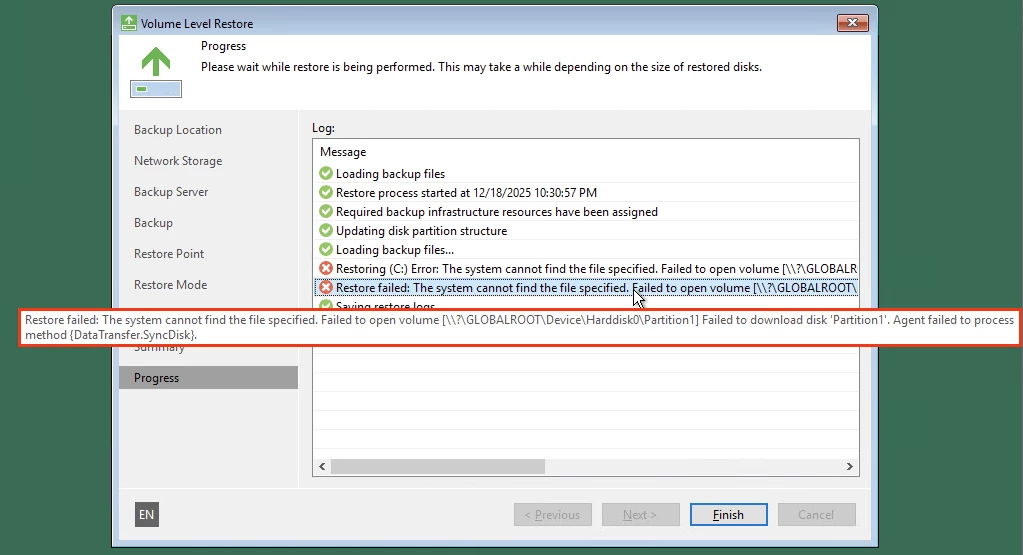Click the log's left scroll arrow

[322, 466]
